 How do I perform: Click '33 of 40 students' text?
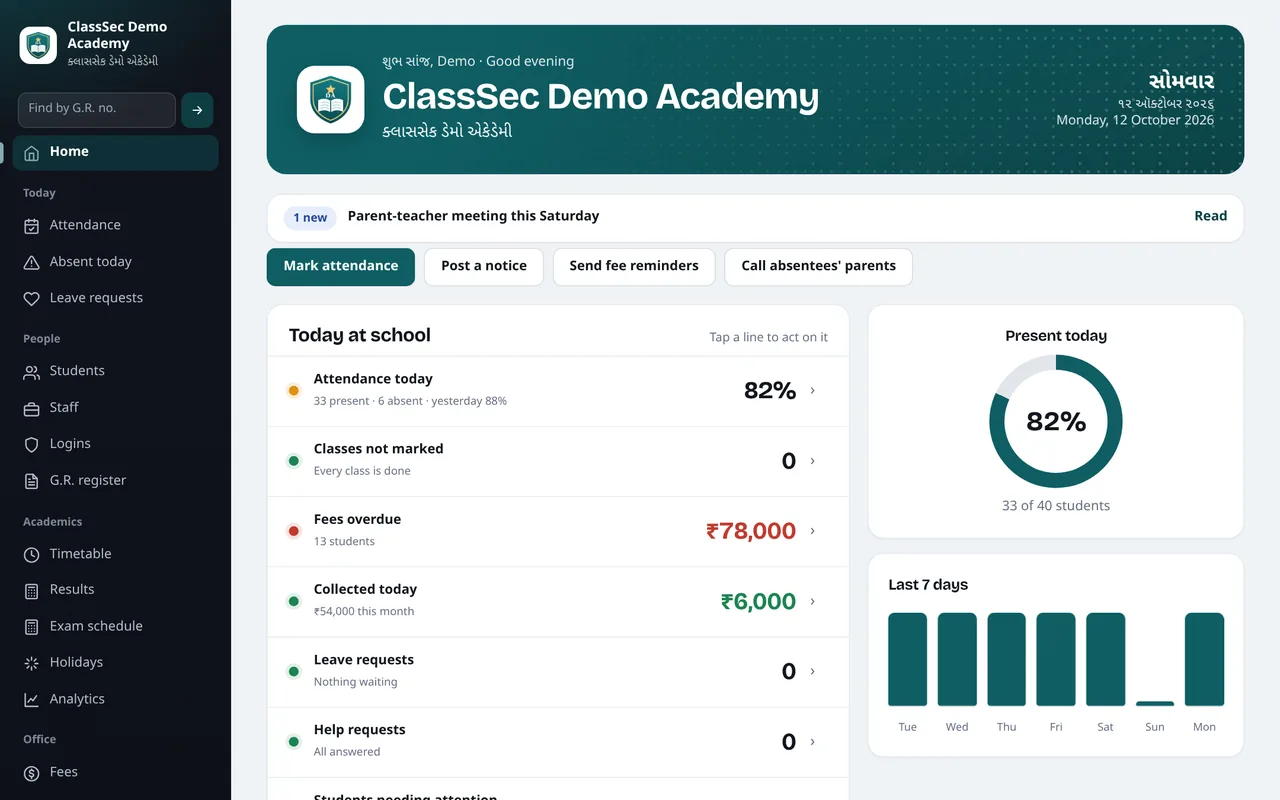(x=1056, y=506)
